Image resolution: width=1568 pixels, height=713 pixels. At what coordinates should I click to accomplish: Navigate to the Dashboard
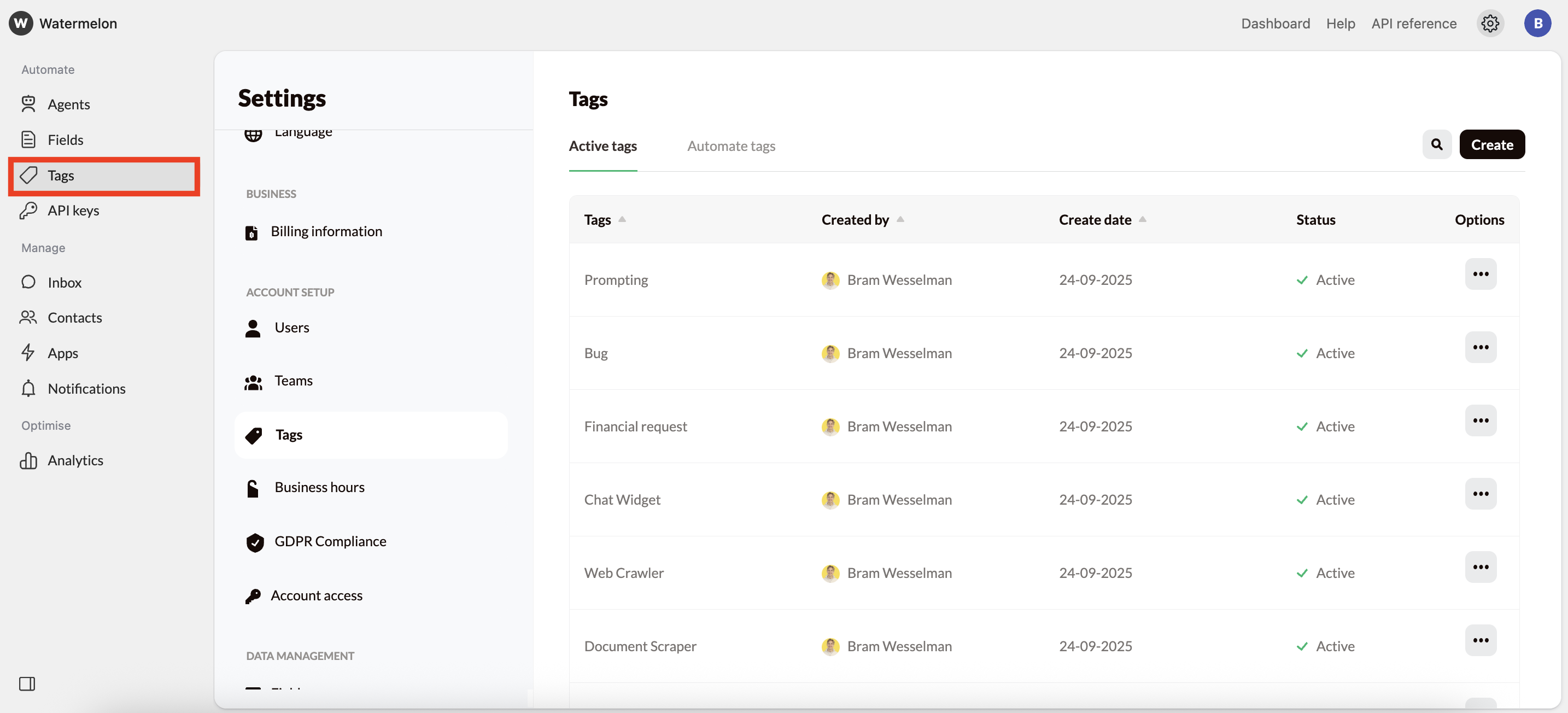click(x=1276, y=23)
